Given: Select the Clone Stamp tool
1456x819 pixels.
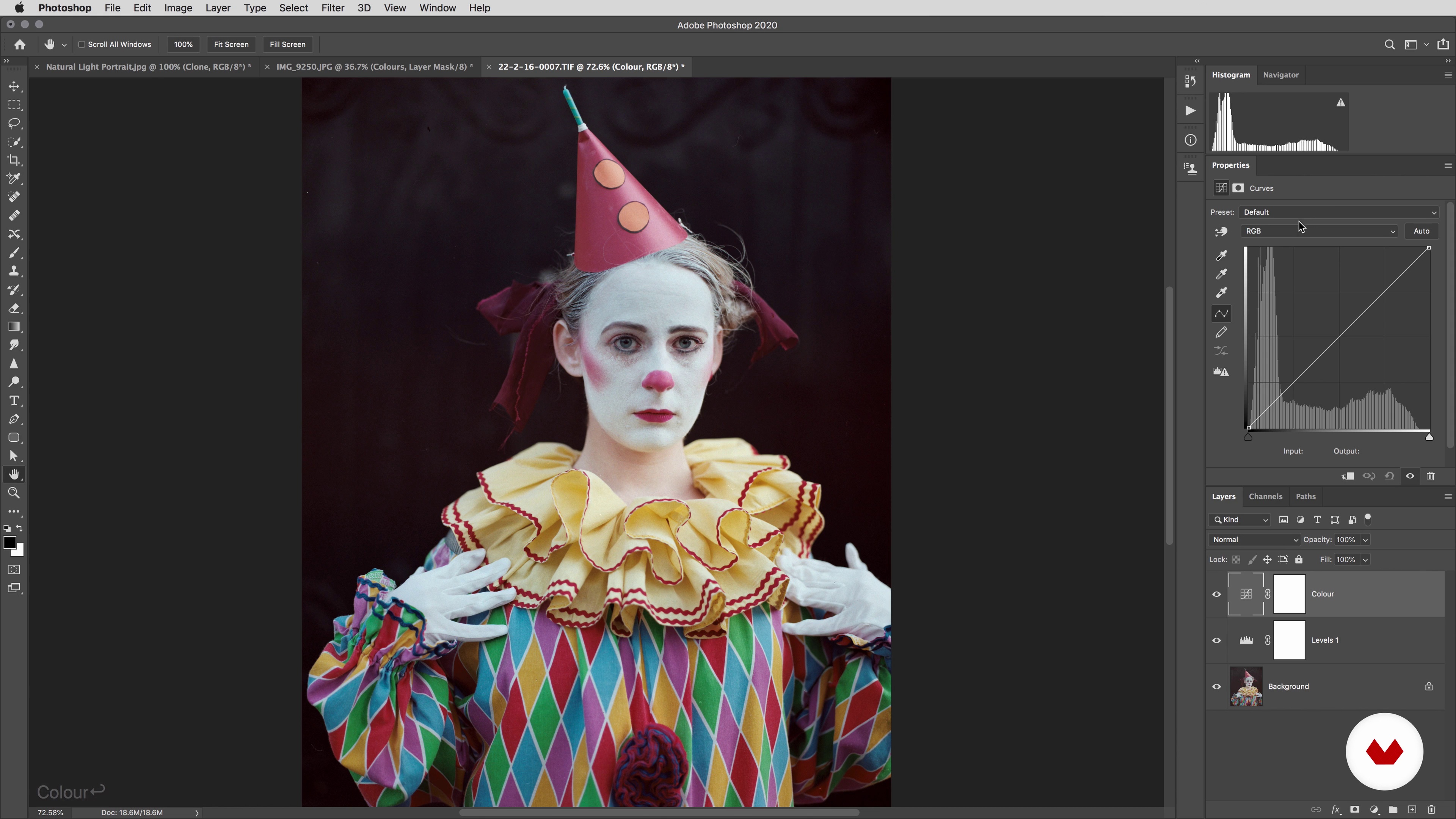Looking at the screenshot, I should 14,271.
